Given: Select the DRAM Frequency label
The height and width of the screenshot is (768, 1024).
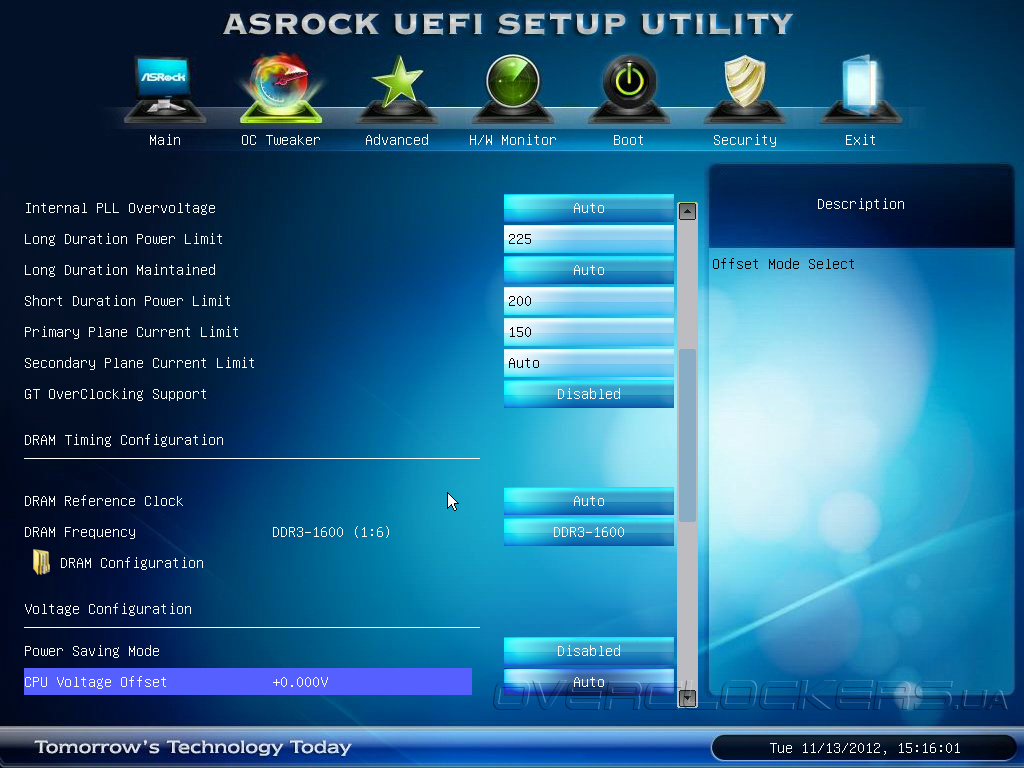Looking at the screenshot, I should click(80, 532).
